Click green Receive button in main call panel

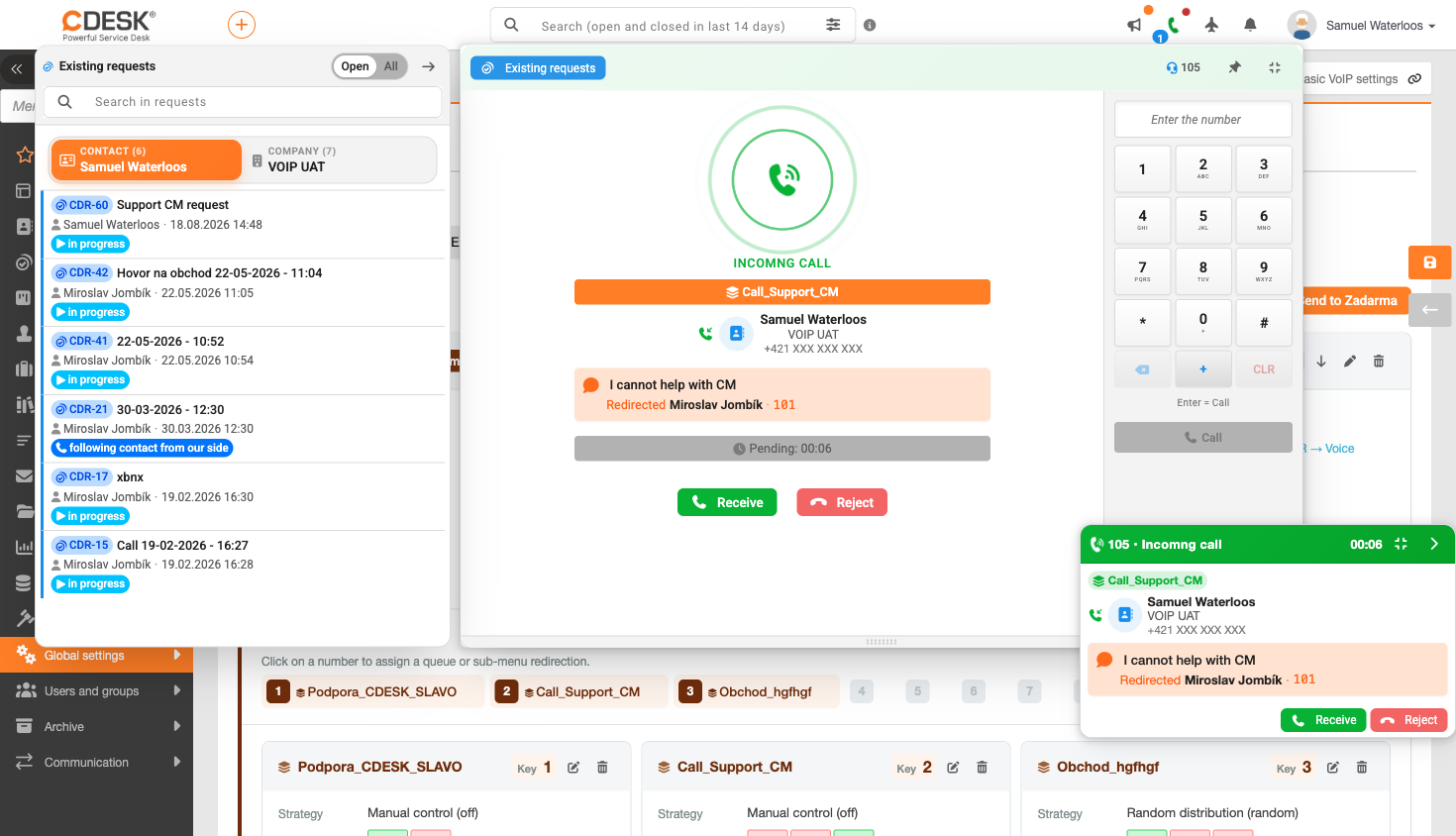point(727,502)
